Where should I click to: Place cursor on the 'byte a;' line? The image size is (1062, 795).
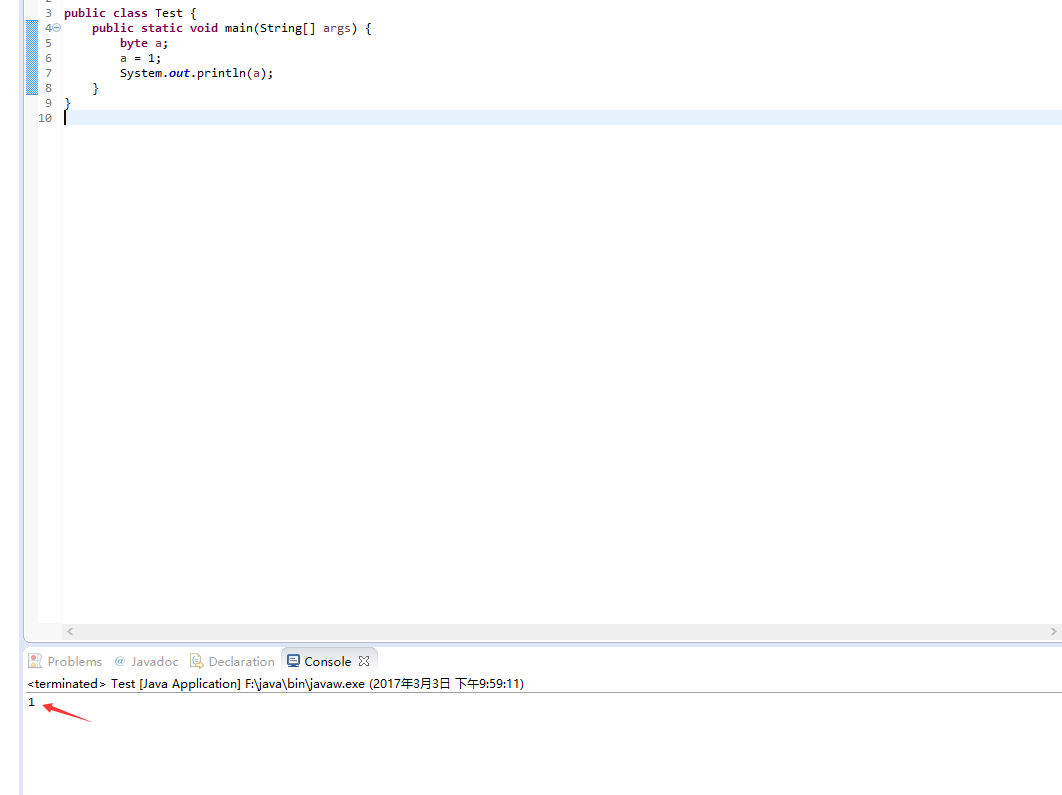pyautogui.click(x=144, y=43)
